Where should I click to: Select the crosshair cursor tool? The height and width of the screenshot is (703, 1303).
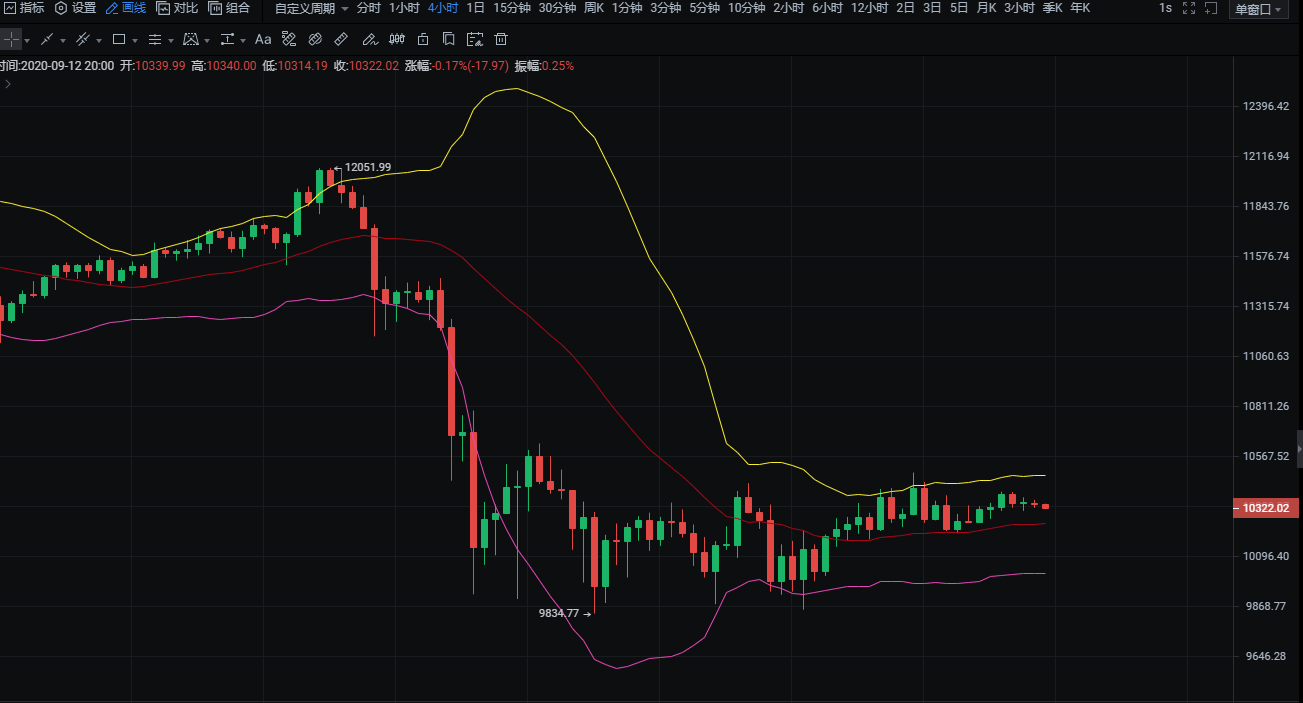tap(10, 40)
